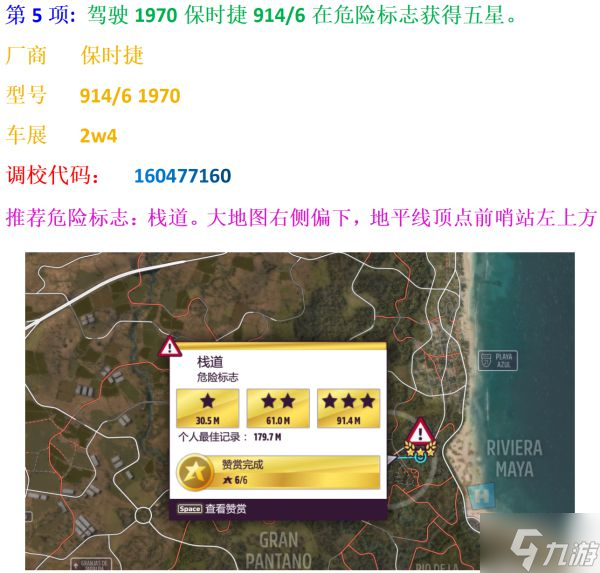
Task: Click the 栈道 danger sign title
Action: (210, 362)
